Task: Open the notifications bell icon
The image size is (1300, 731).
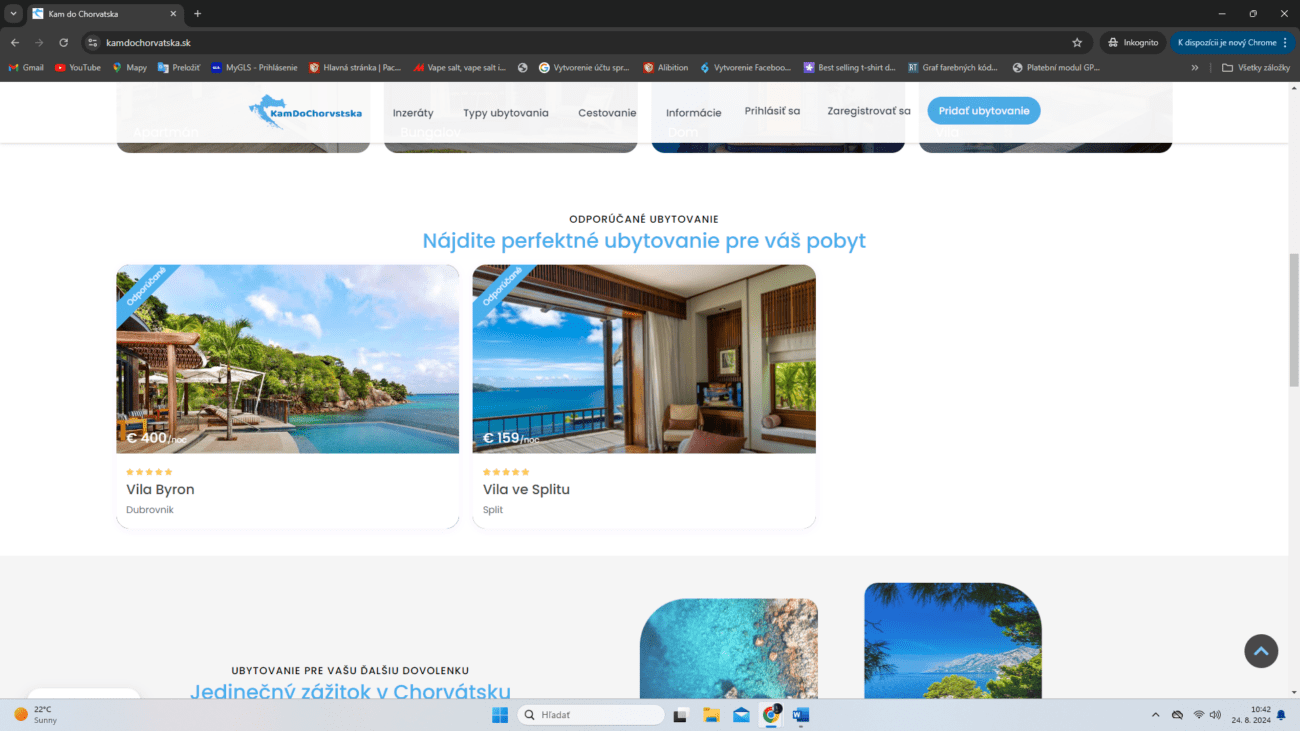Action: tap(1281, 715)
